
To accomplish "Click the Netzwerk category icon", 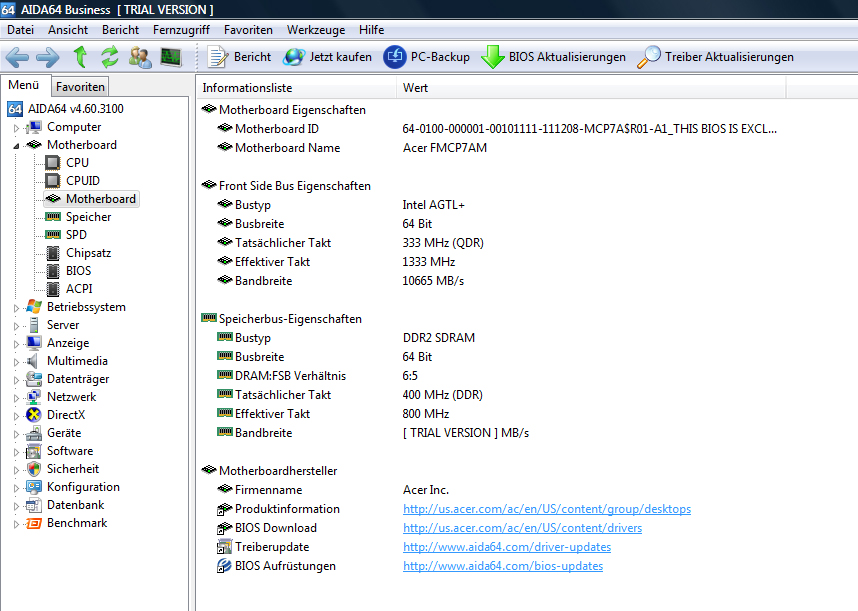I will point(34,397).
